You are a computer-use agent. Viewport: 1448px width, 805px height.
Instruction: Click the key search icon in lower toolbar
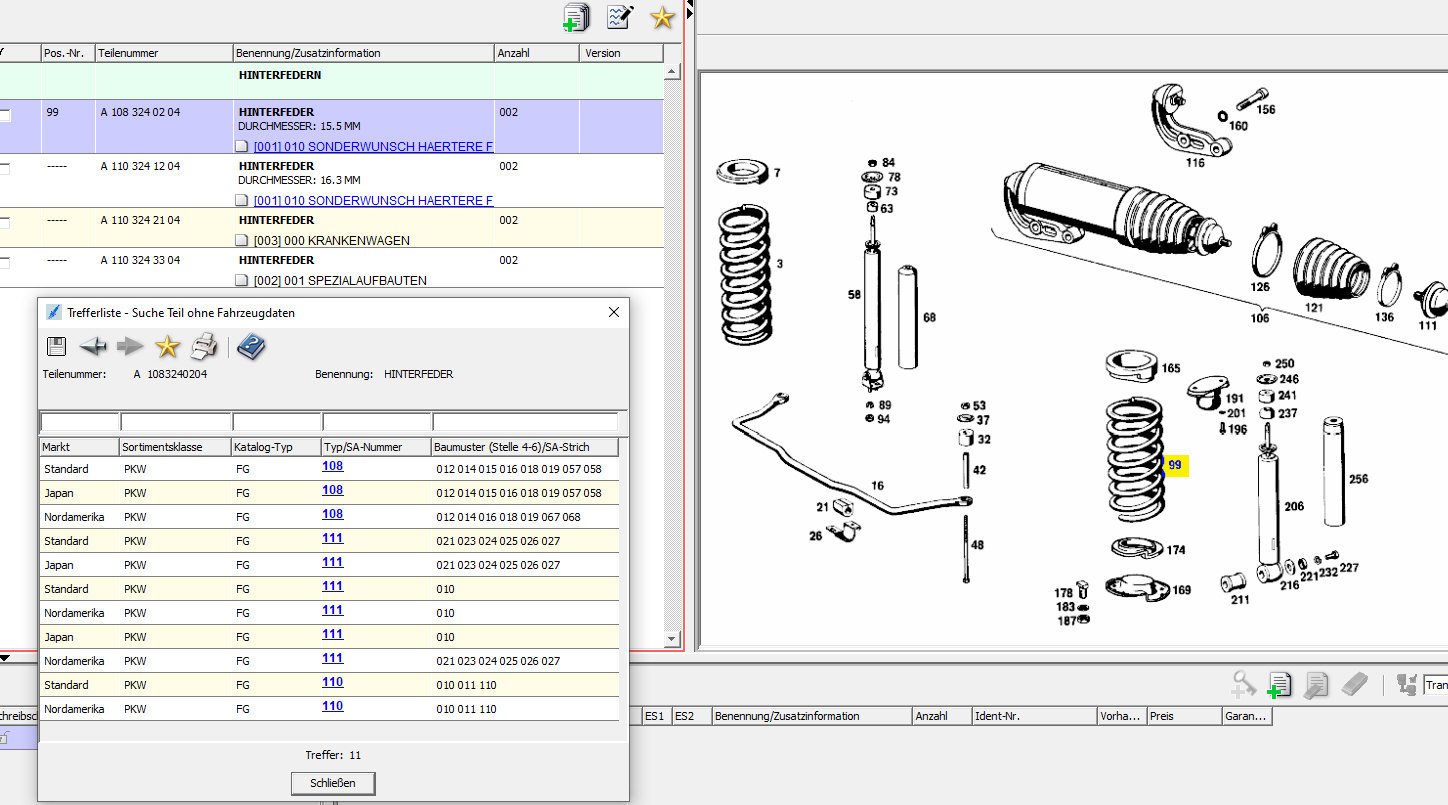click(x=1244, y=684)
